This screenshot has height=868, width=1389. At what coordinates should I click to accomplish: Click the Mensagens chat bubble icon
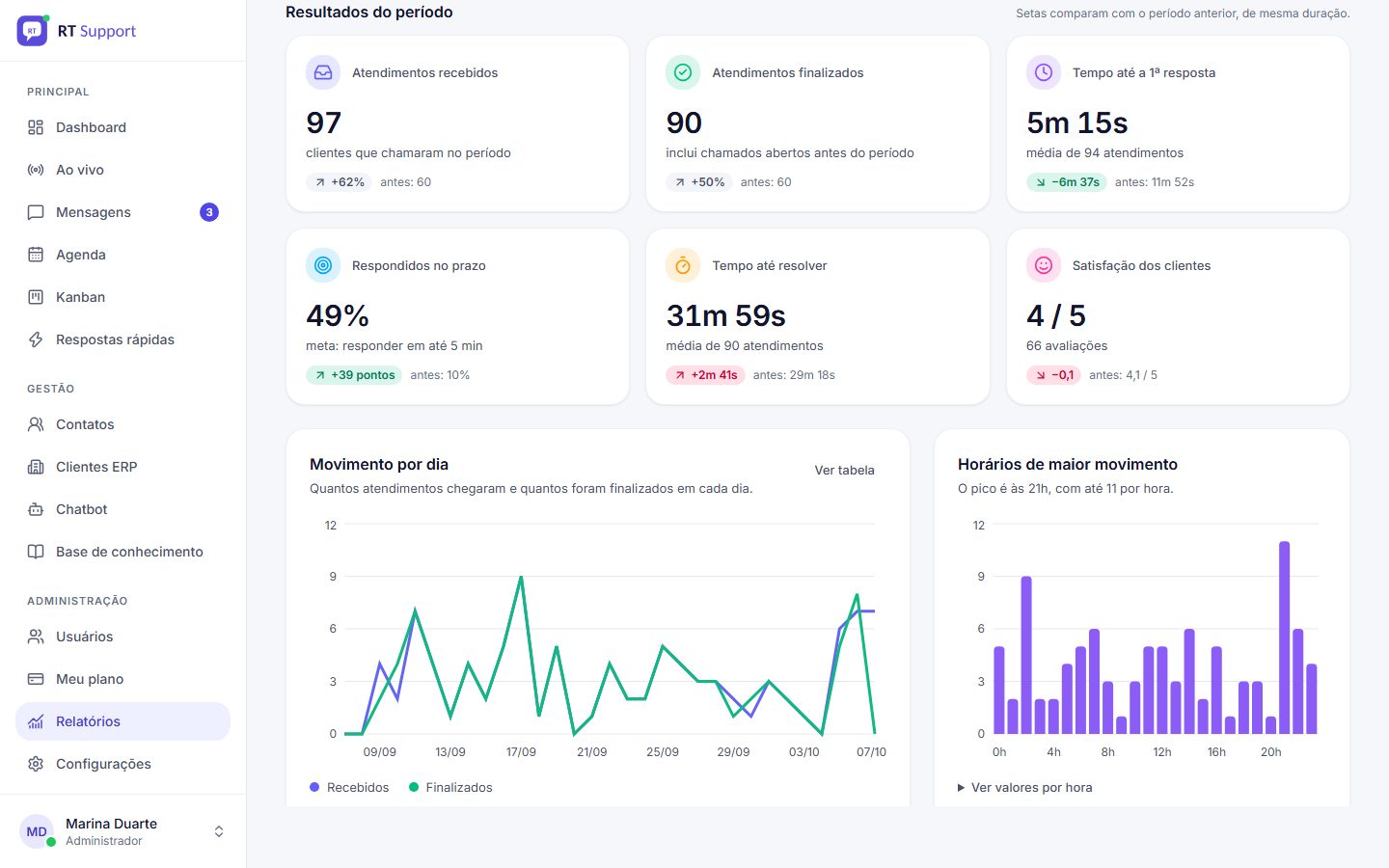click(36, 212)
